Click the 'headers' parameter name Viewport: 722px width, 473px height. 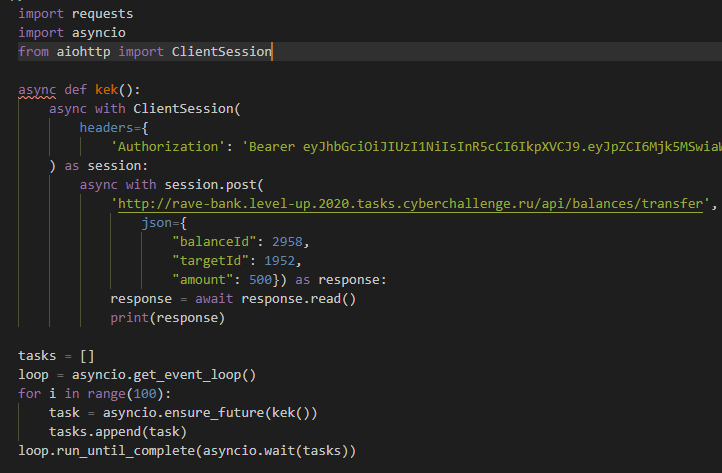[106, 128]
